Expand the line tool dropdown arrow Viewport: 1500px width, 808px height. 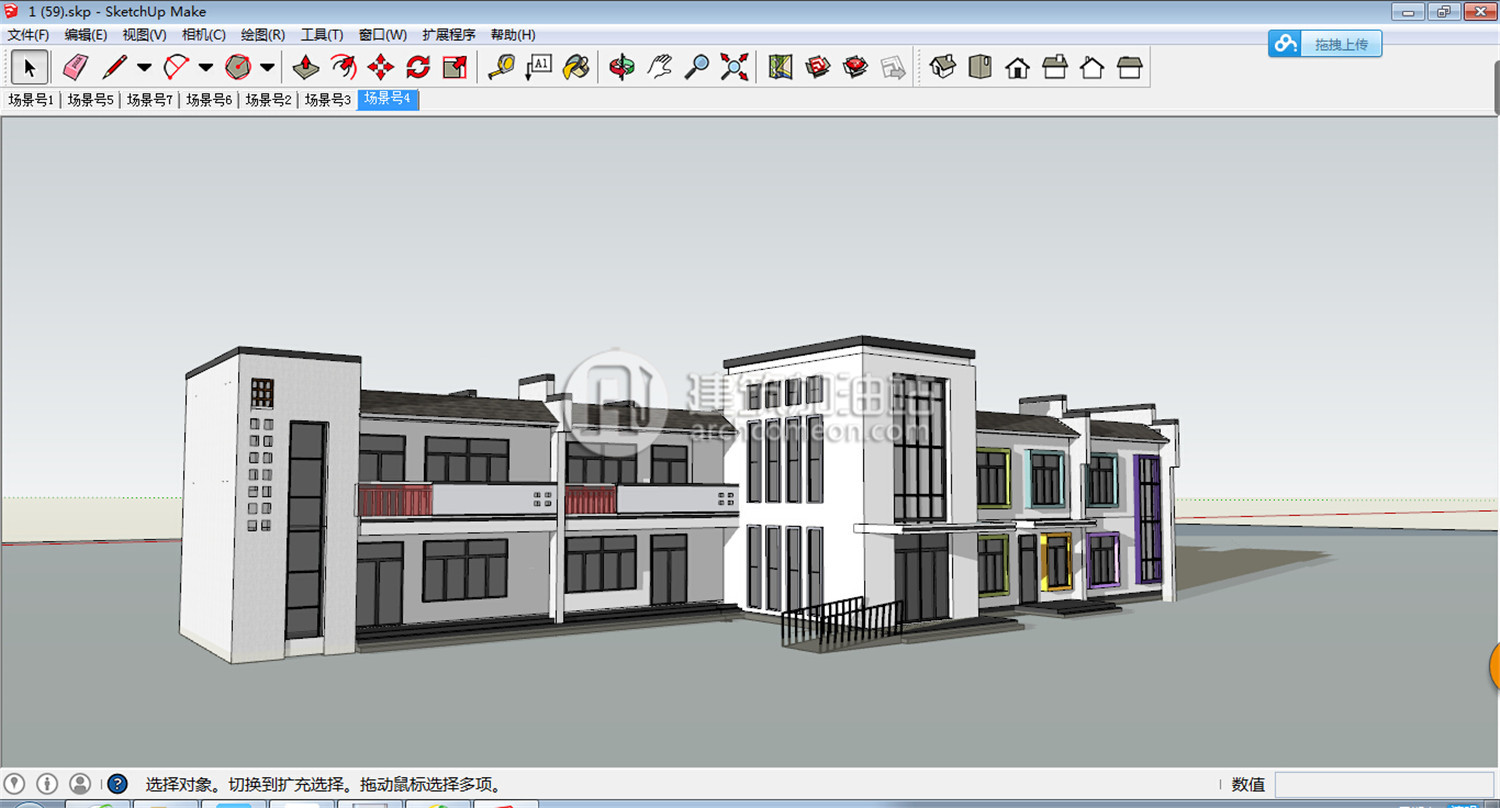click(x=144, y=68)
